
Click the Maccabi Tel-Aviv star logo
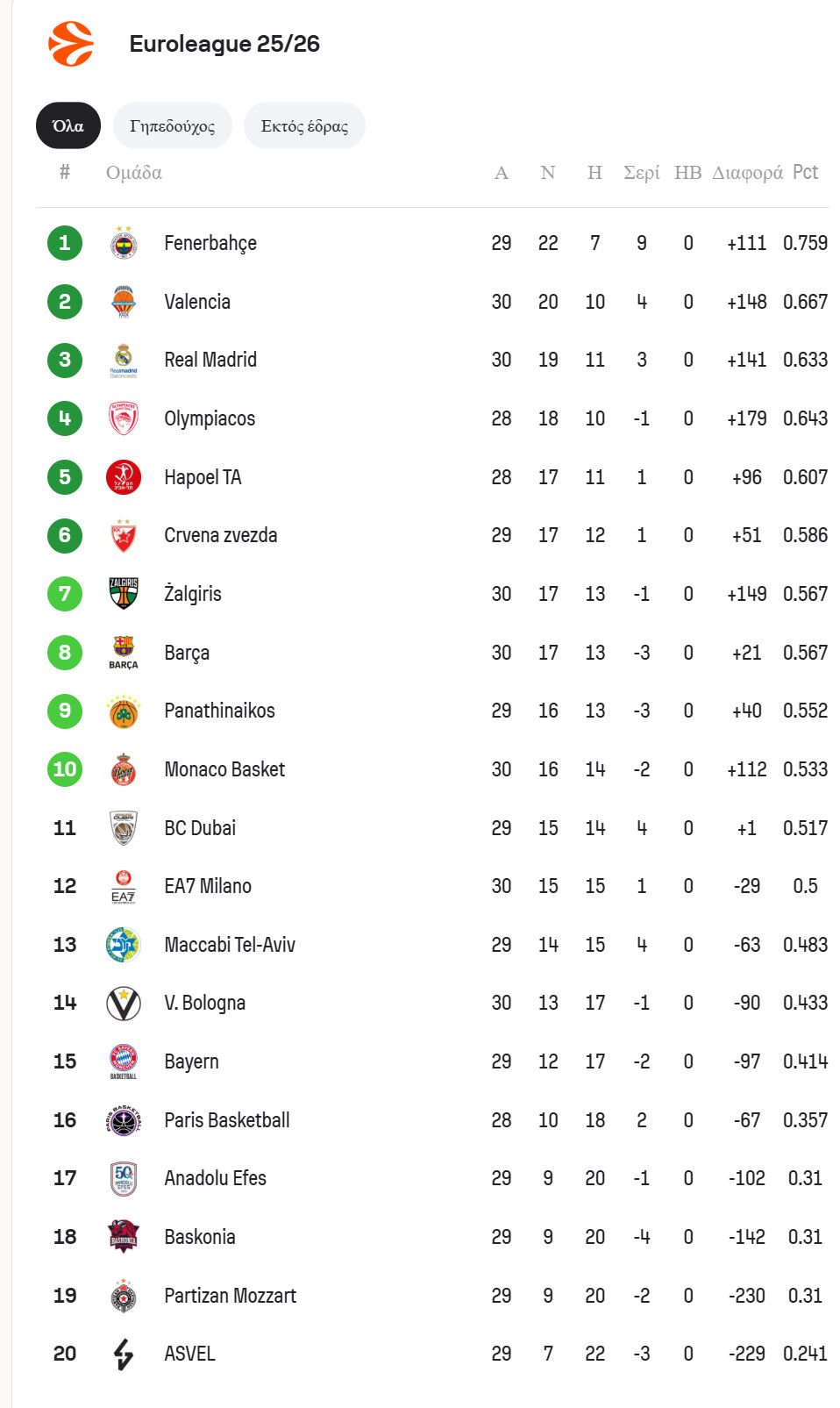124,945
